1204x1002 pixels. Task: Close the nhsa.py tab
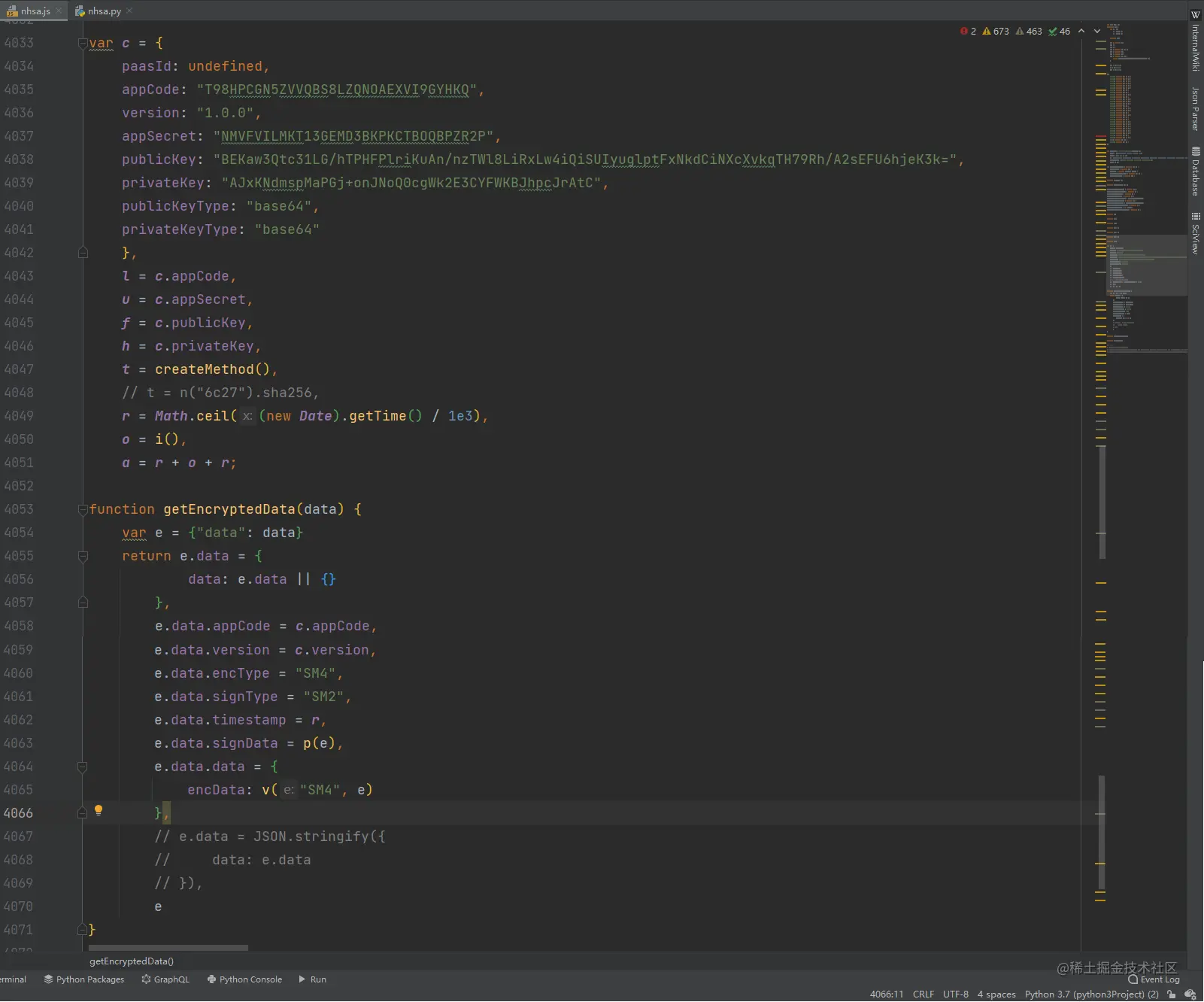[x=129, y=11]
